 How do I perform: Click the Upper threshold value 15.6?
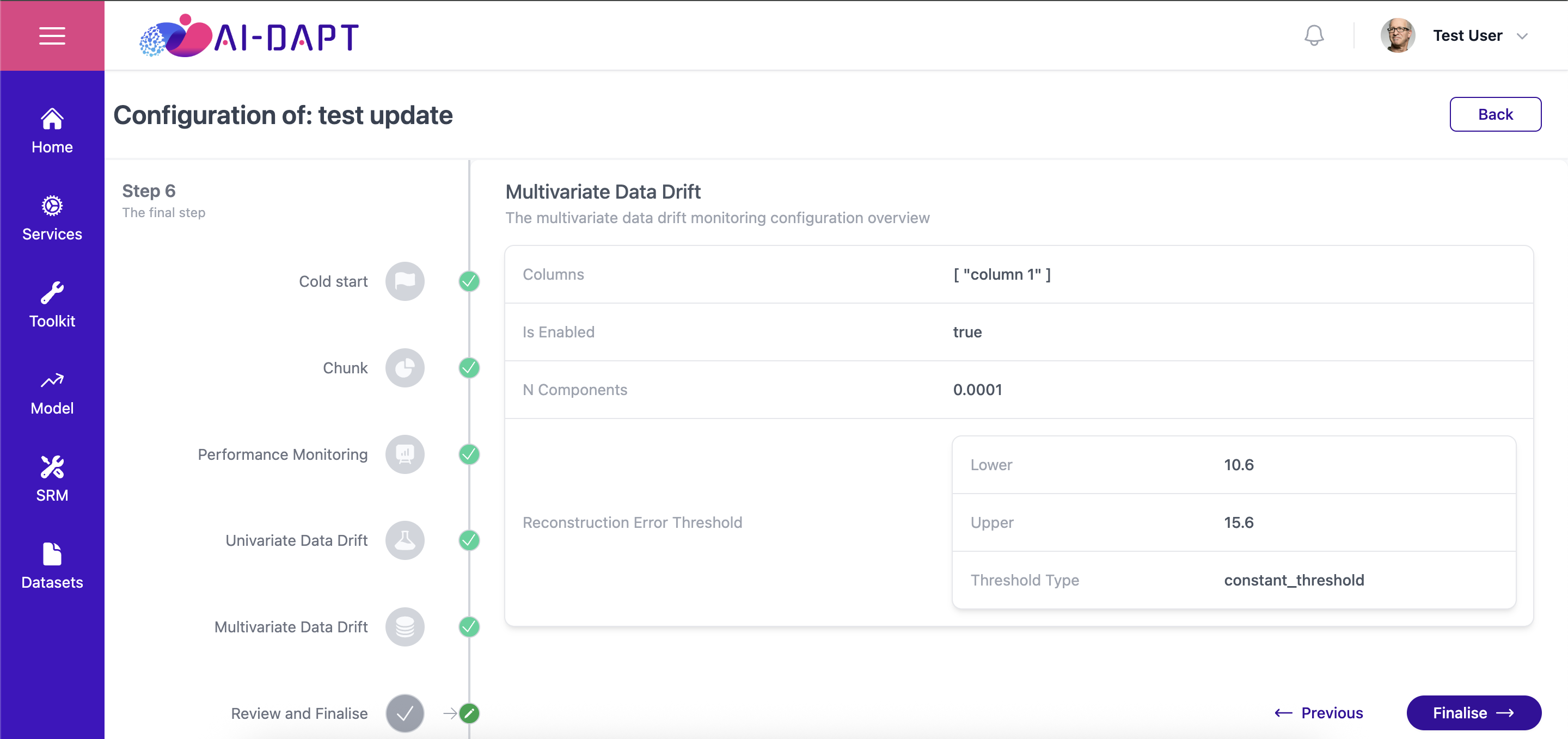coord(1239,522)
